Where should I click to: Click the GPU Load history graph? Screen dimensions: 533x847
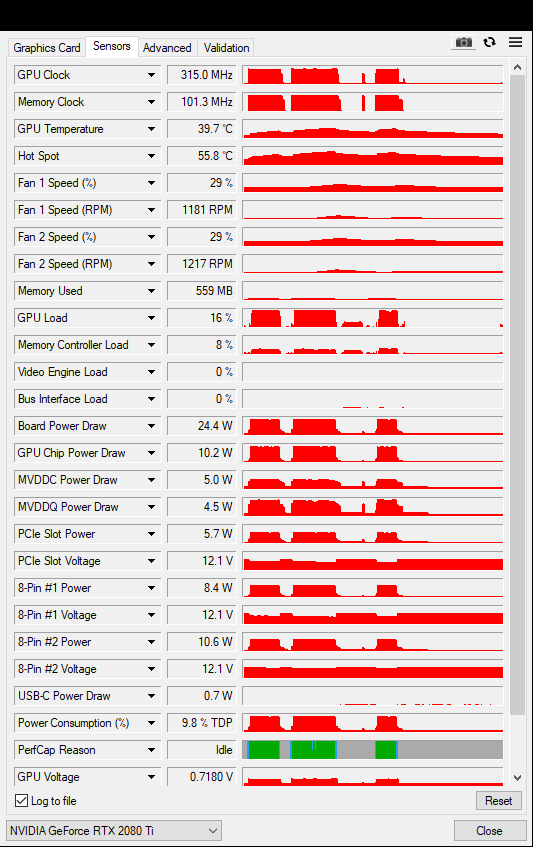373,318
